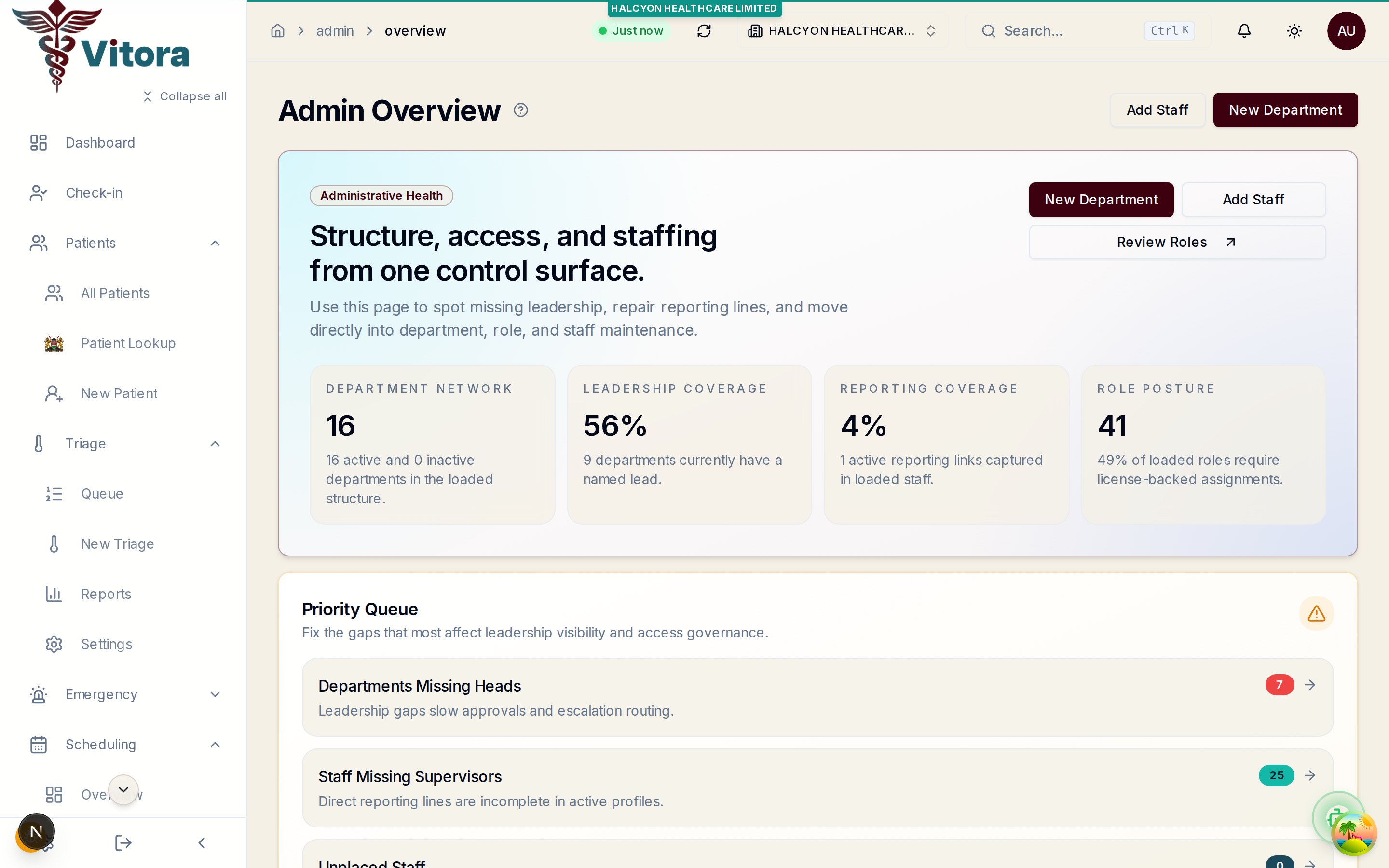Open the notifications bell
Viewport: 1389px width, 868px height.
(1244, 31)
